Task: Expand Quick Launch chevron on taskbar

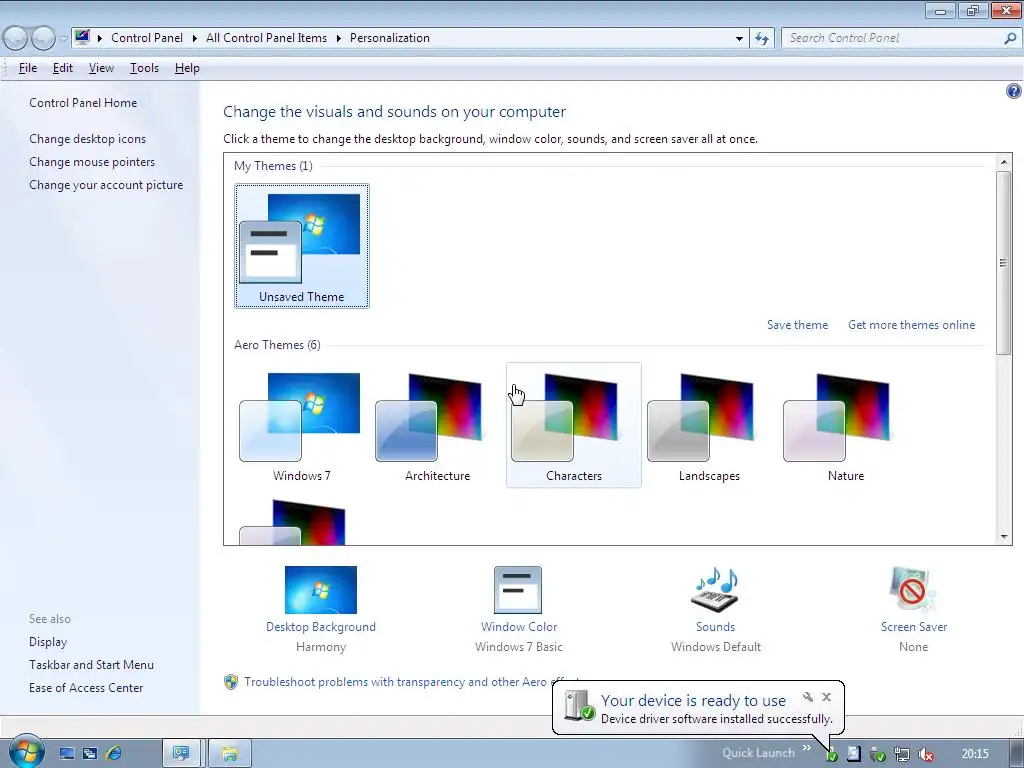Action: click(x=807, y=748)
